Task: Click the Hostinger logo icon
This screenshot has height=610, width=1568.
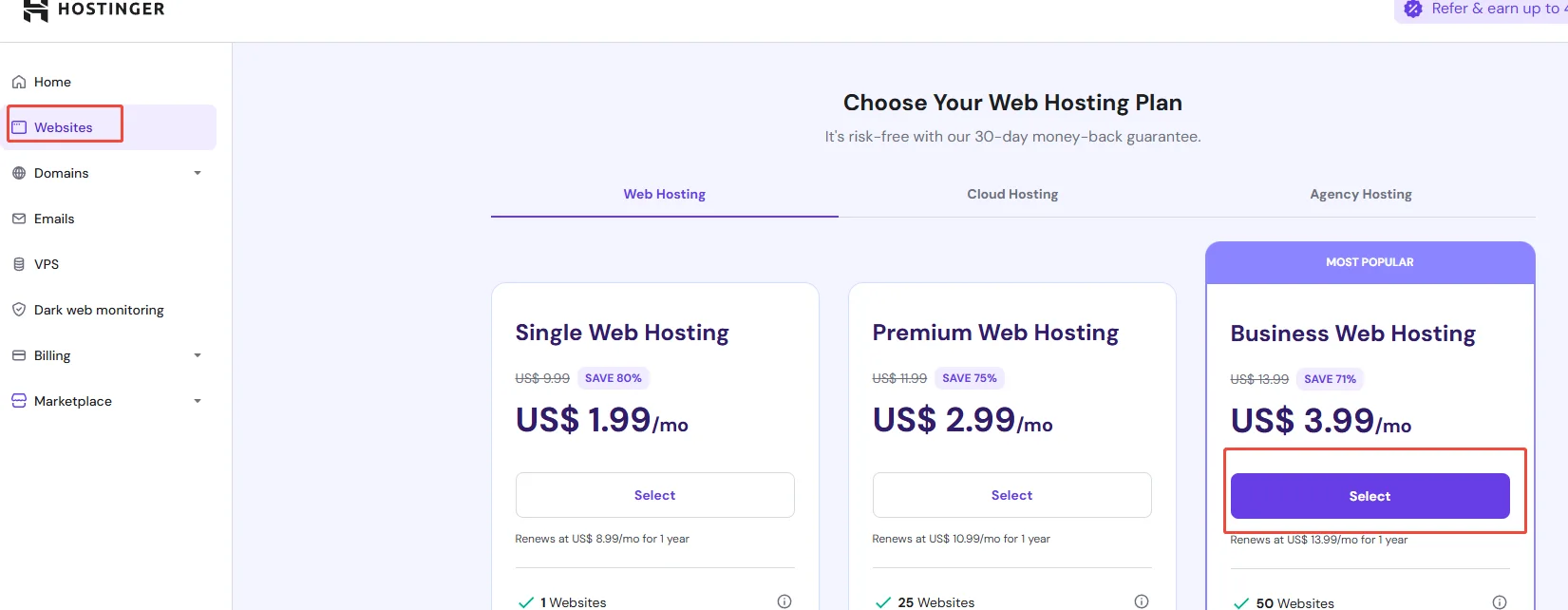Action: 35,10
